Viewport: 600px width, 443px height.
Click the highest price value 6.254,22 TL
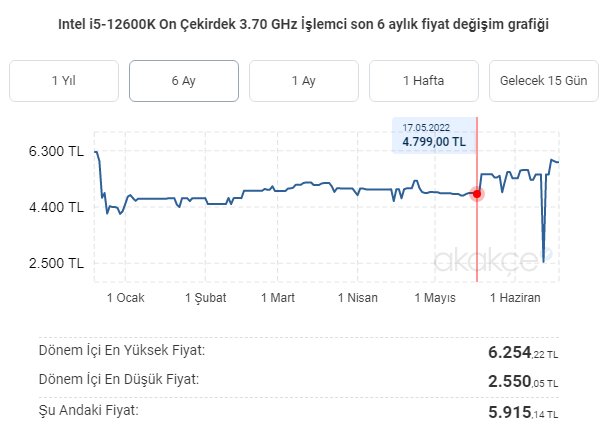(523, 352)
